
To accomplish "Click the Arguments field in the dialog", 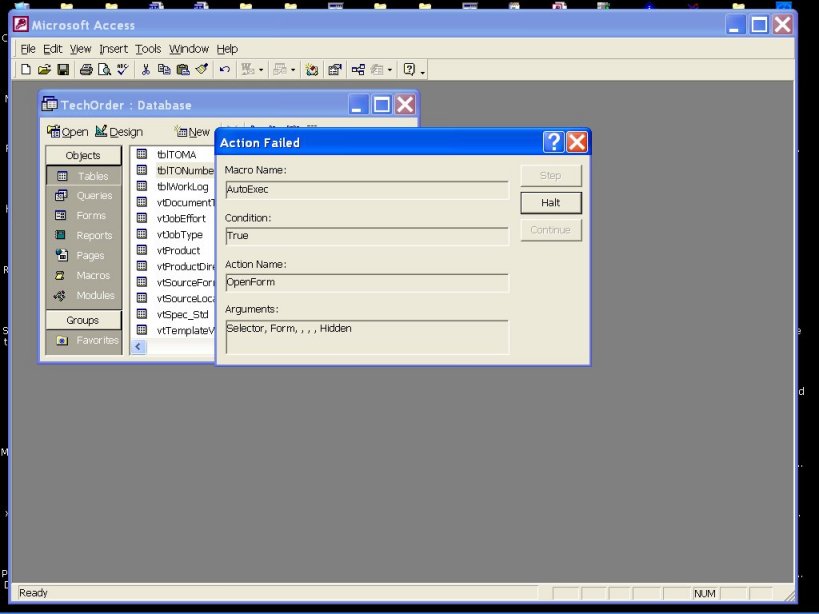I will point(367,337).
